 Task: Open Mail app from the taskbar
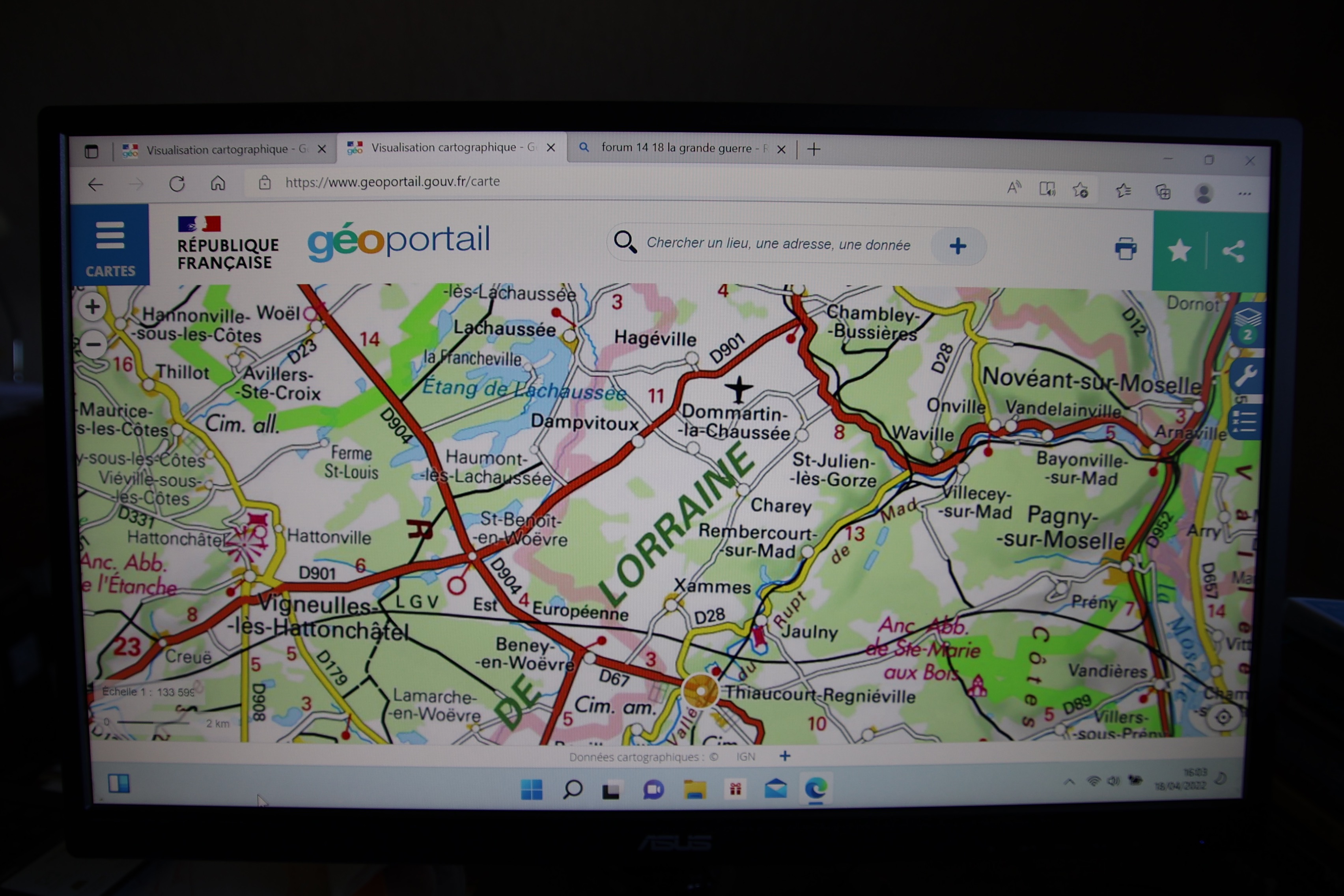pos(775,789)
